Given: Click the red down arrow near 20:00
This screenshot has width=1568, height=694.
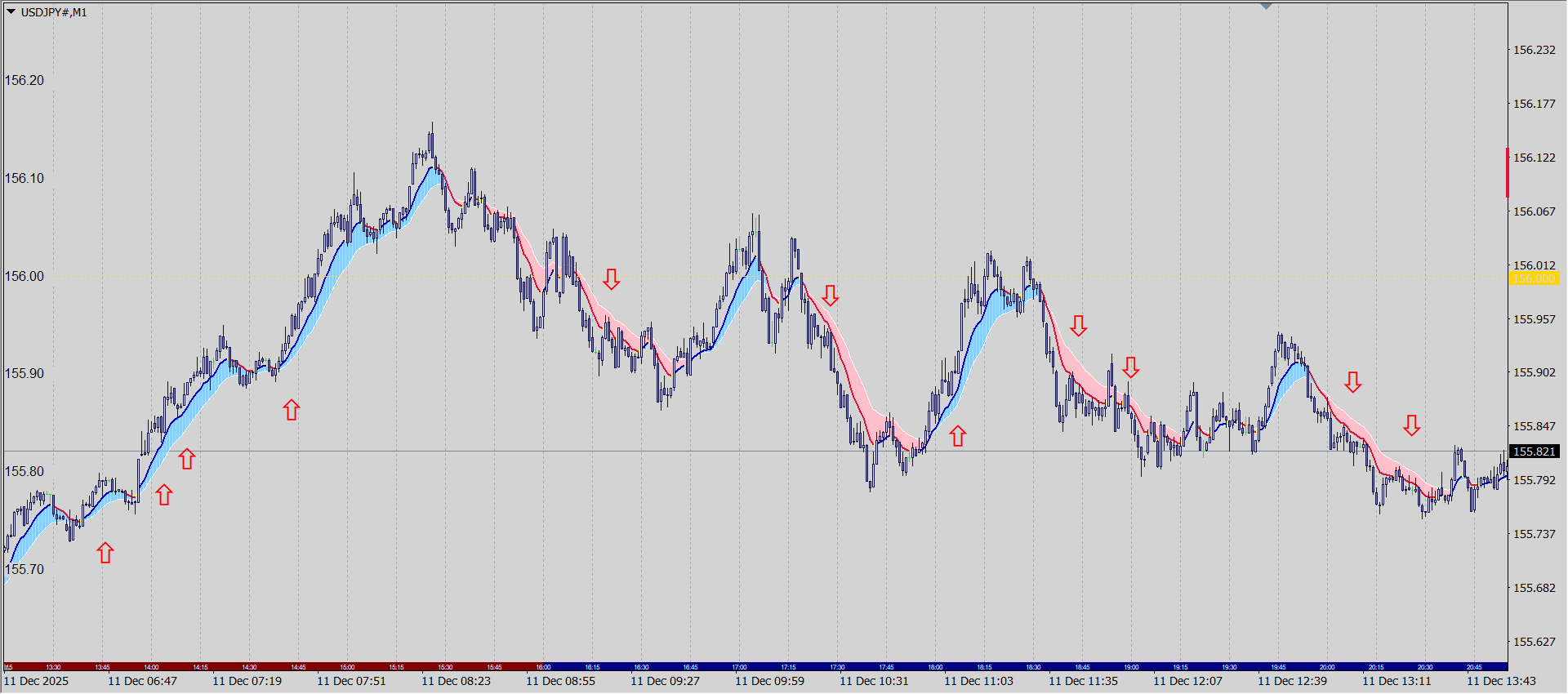Looking at the screenshot, I should (x=1353, y=381).
